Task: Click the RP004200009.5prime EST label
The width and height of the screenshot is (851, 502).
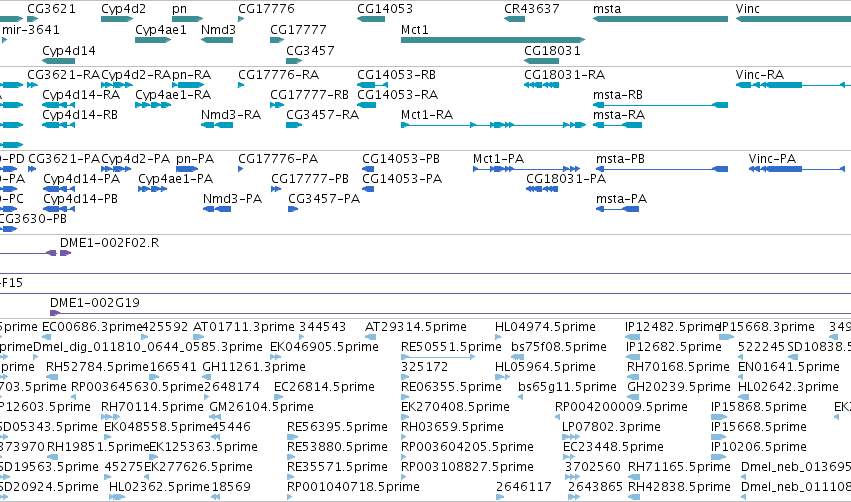Action: (621, 408)
